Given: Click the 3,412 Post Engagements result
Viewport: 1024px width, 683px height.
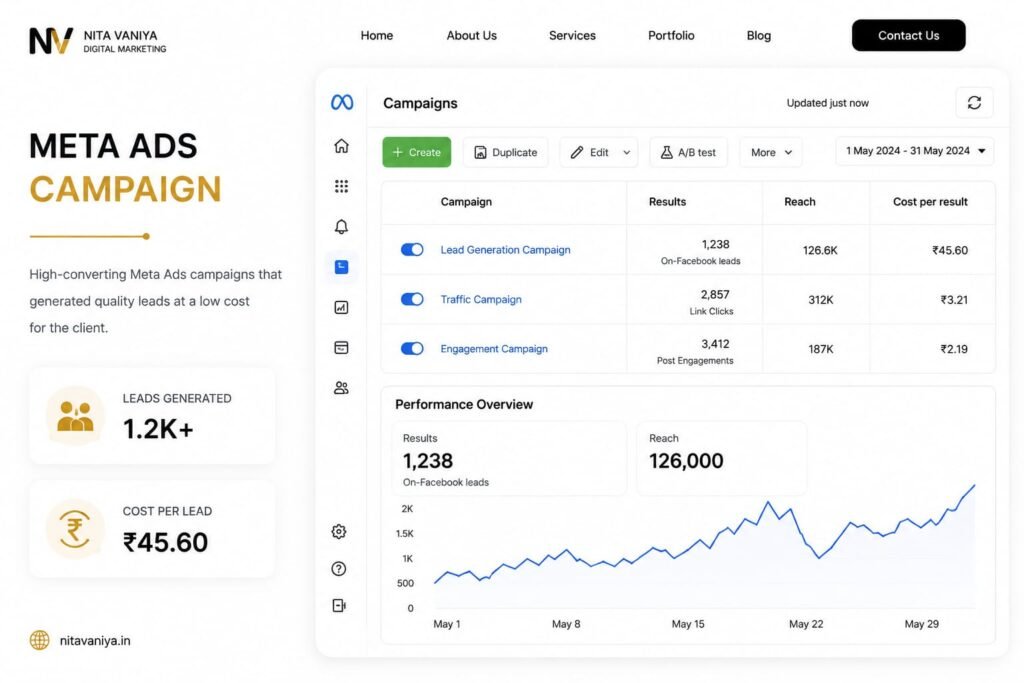Looking at the screenshot, I should click(x=696, y=351).
